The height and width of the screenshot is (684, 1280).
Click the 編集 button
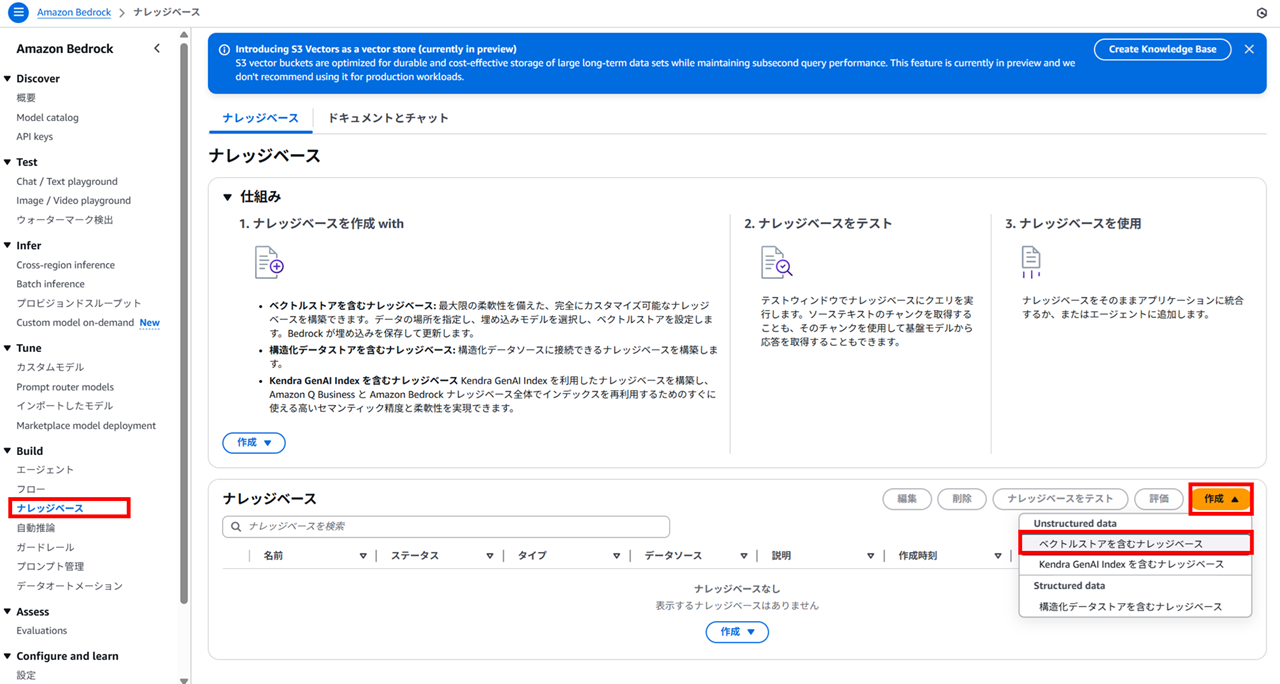coord(907,498)
